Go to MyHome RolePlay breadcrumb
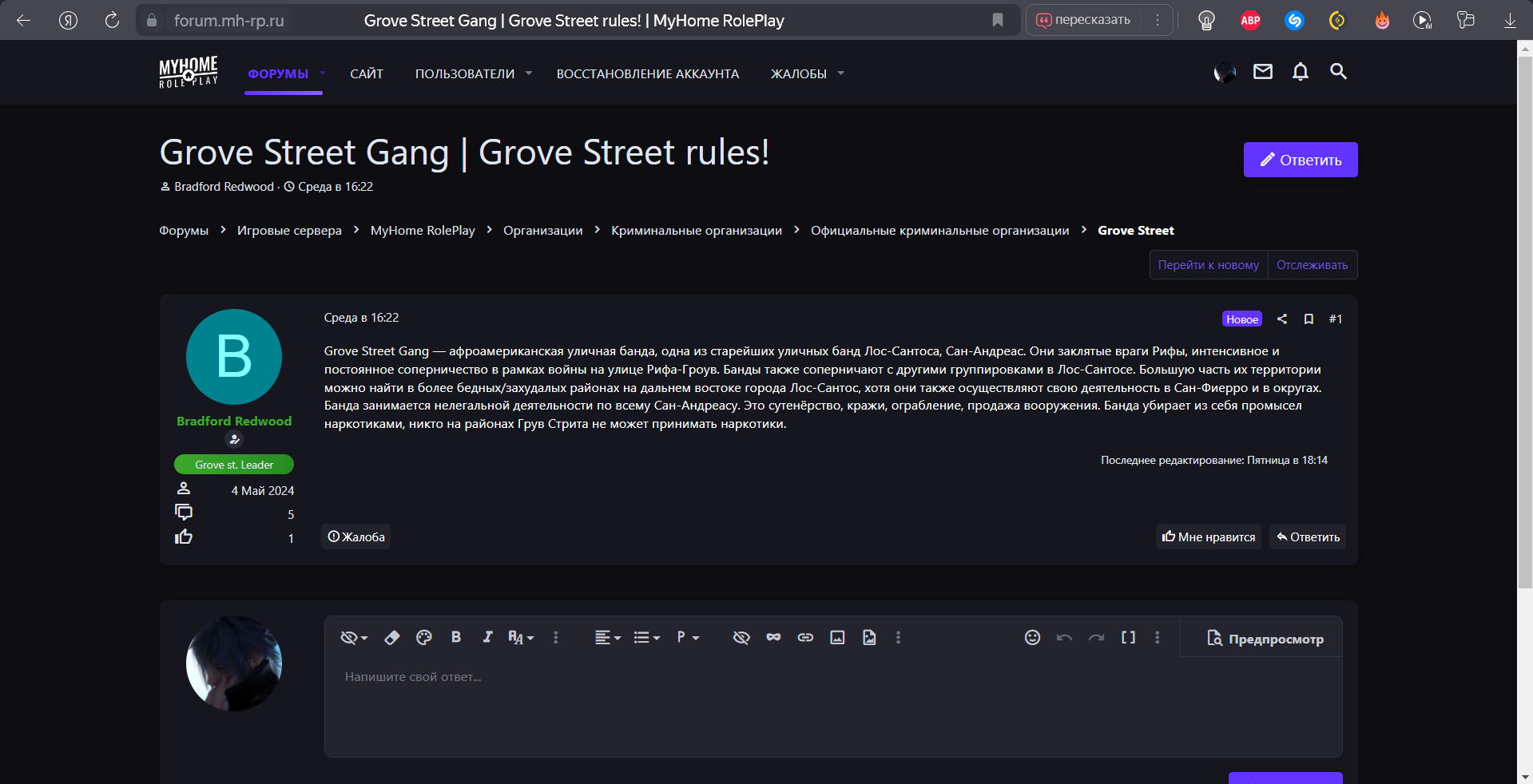This screenshot has height=784, width=1533. [x=423, y=231]
